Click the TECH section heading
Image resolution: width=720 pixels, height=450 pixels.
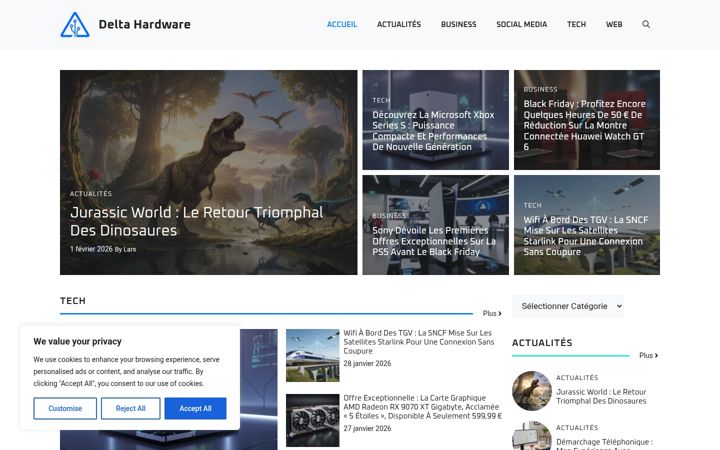73,301
